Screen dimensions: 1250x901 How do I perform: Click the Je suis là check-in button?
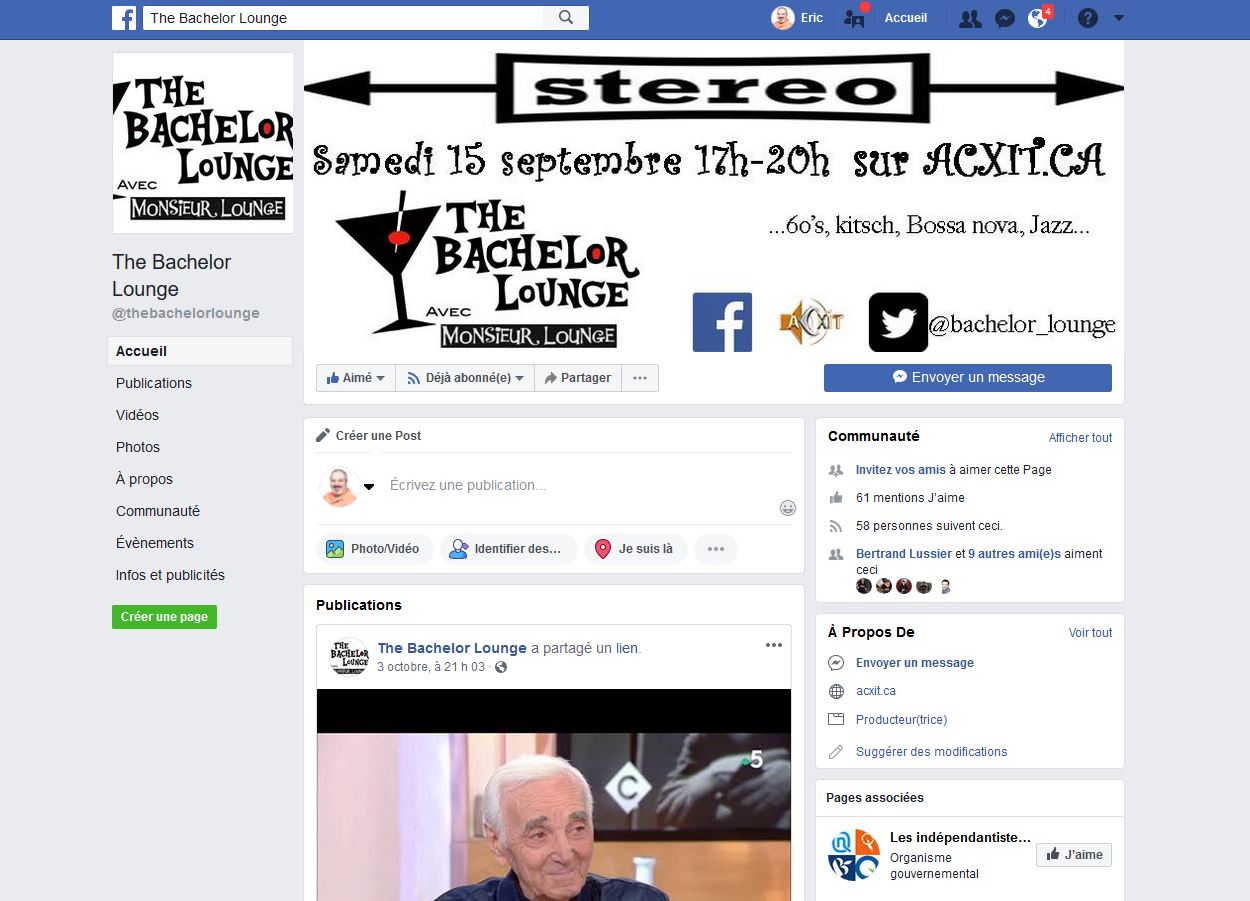(x=635, y=549)
